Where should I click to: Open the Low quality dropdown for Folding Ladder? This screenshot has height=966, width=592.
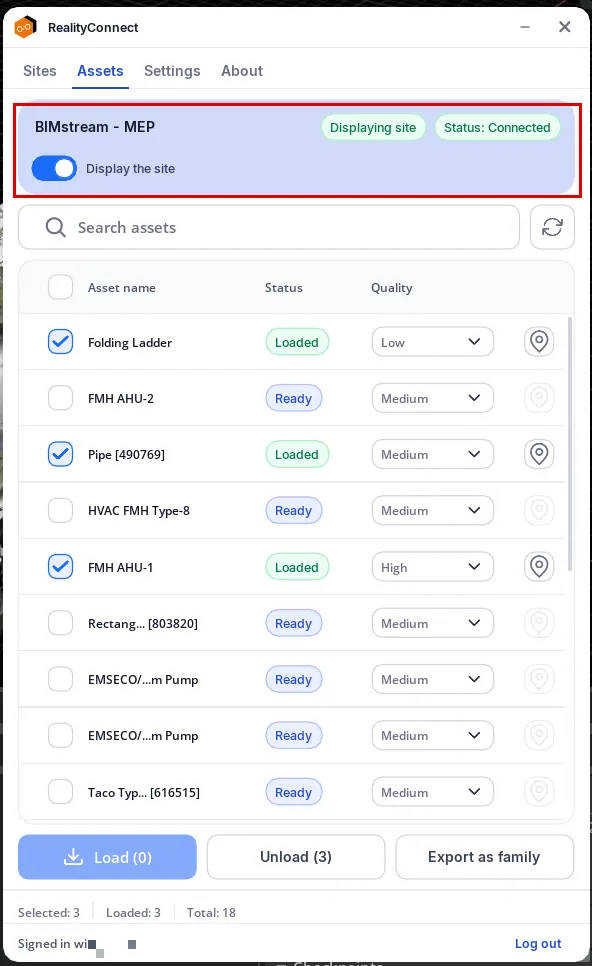[x=432, y=342]
